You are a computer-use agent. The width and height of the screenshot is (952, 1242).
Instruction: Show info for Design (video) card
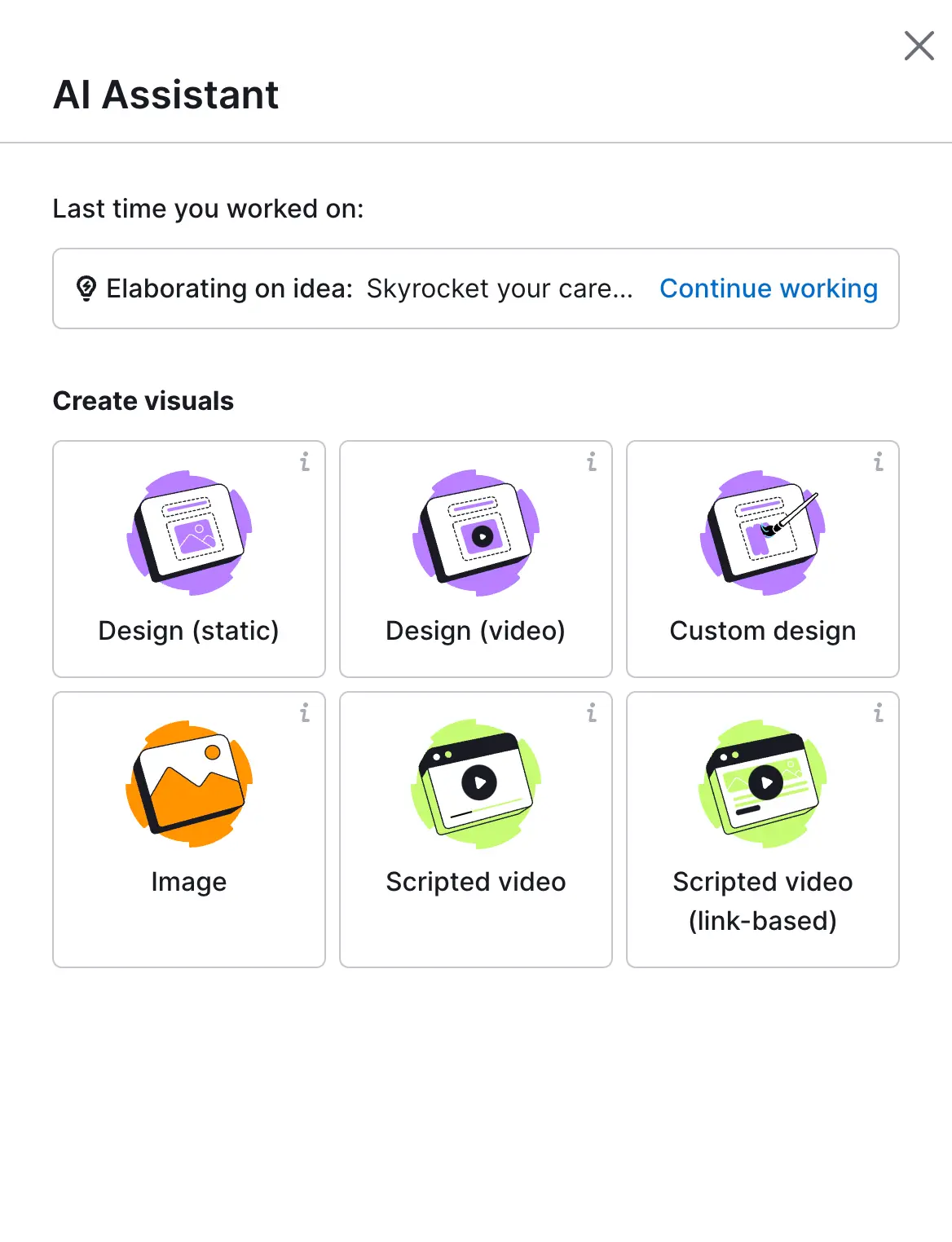click(x=592, y=462)
